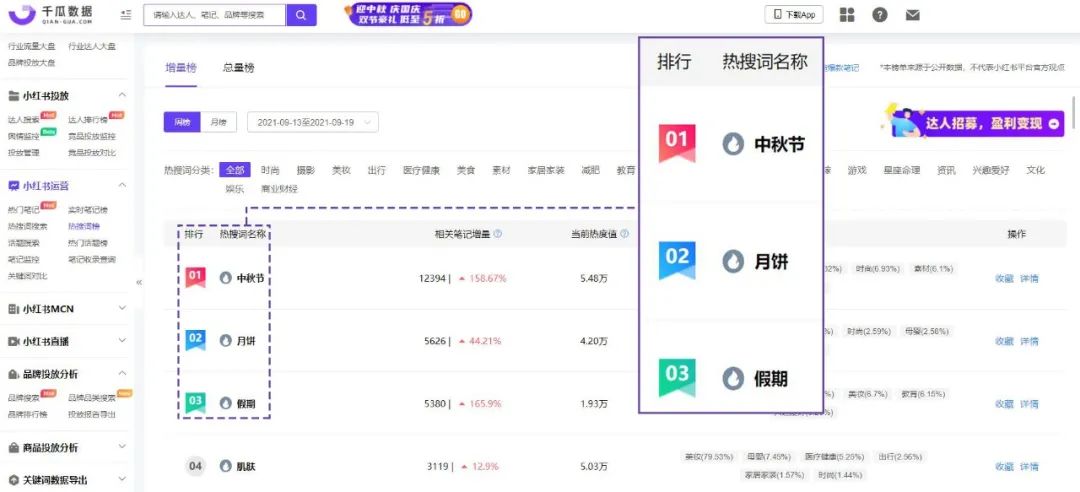Click 详情 for the 中秋节 row
Viewport: 1080px width, 492px height.
[x=1029, y=278]
